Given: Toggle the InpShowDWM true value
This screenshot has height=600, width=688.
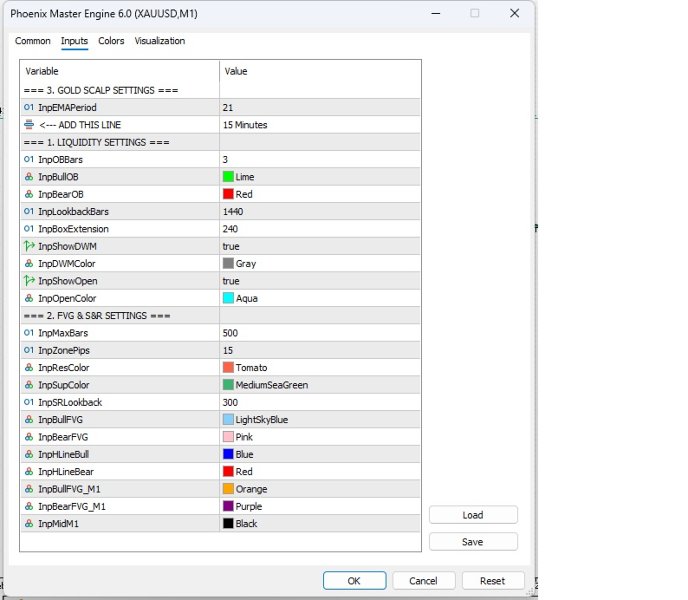Looking at the screenshot, I should coord(231,247).
